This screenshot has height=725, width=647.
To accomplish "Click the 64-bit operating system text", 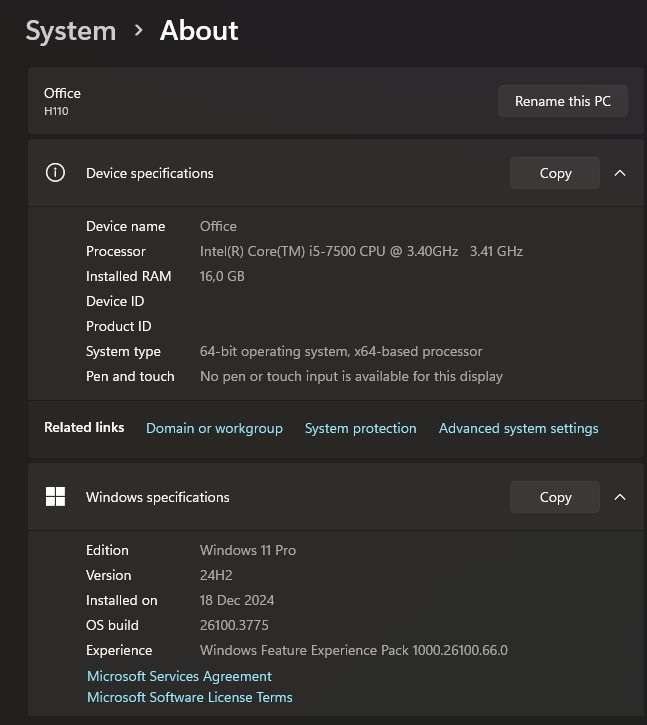I will (x=341, y=351).
